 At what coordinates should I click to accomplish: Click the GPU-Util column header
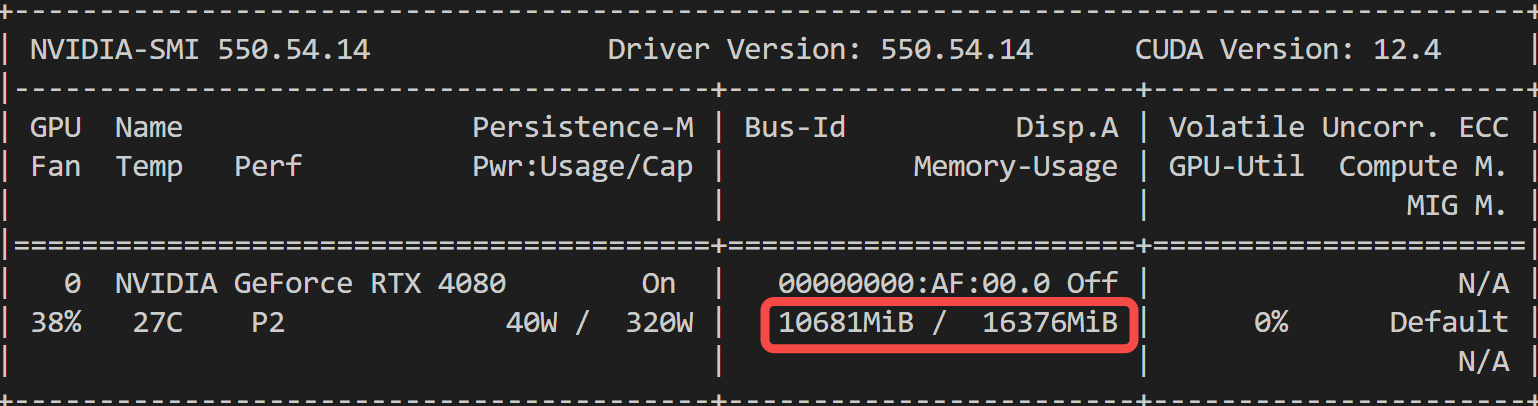(1236, 166)
